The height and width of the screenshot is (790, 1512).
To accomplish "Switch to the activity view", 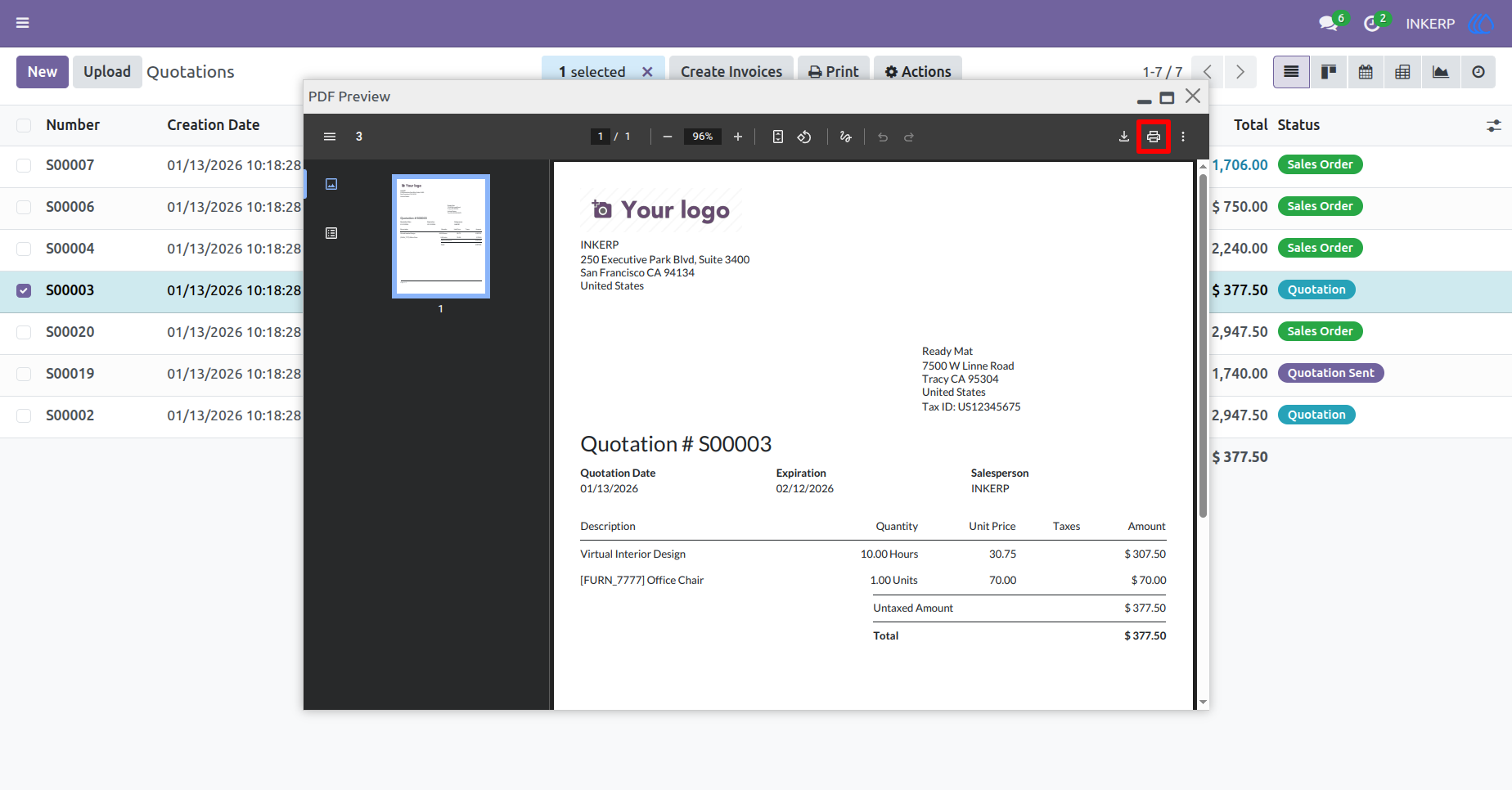I will click(x=1478, y=72).
